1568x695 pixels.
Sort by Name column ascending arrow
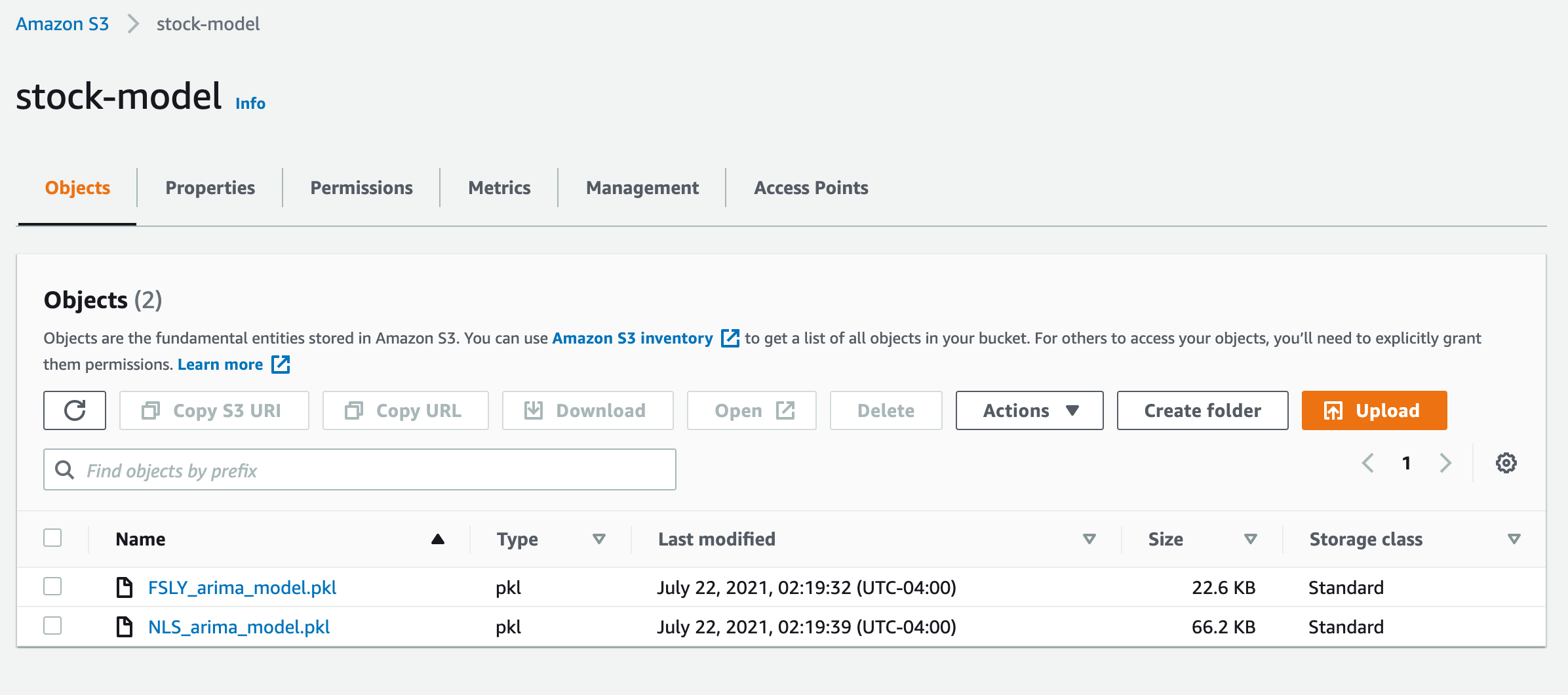pos(438,539)
